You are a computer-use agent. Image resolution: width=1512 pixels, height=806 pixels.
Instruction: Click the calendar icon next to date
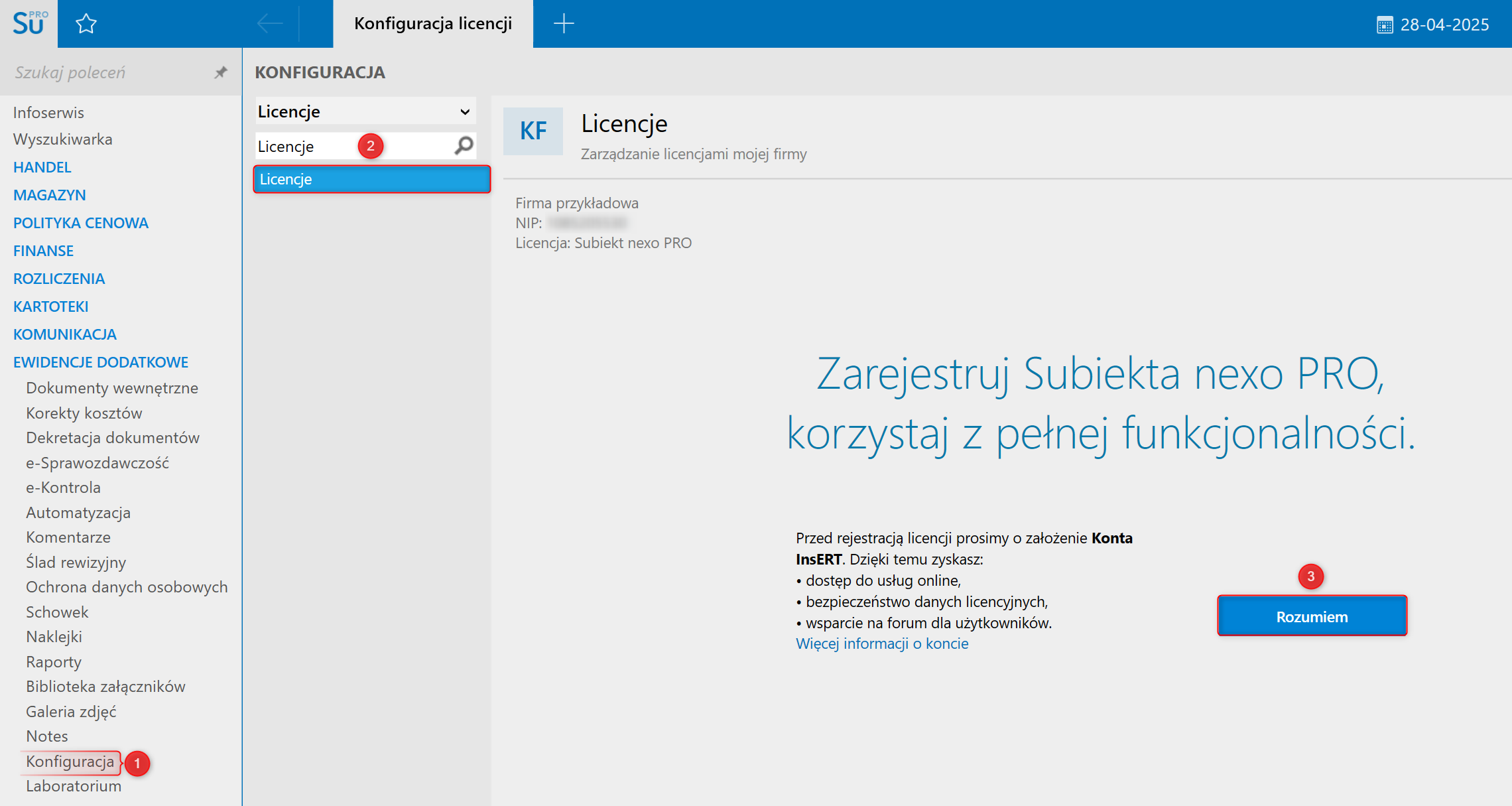[x=1384, y=25]
